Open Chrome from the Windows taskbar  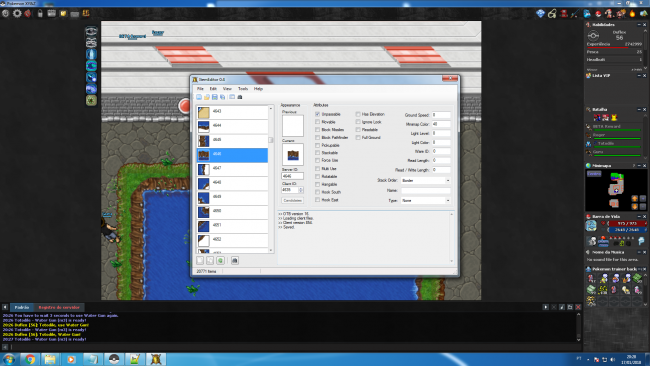(x=30, y=359)
